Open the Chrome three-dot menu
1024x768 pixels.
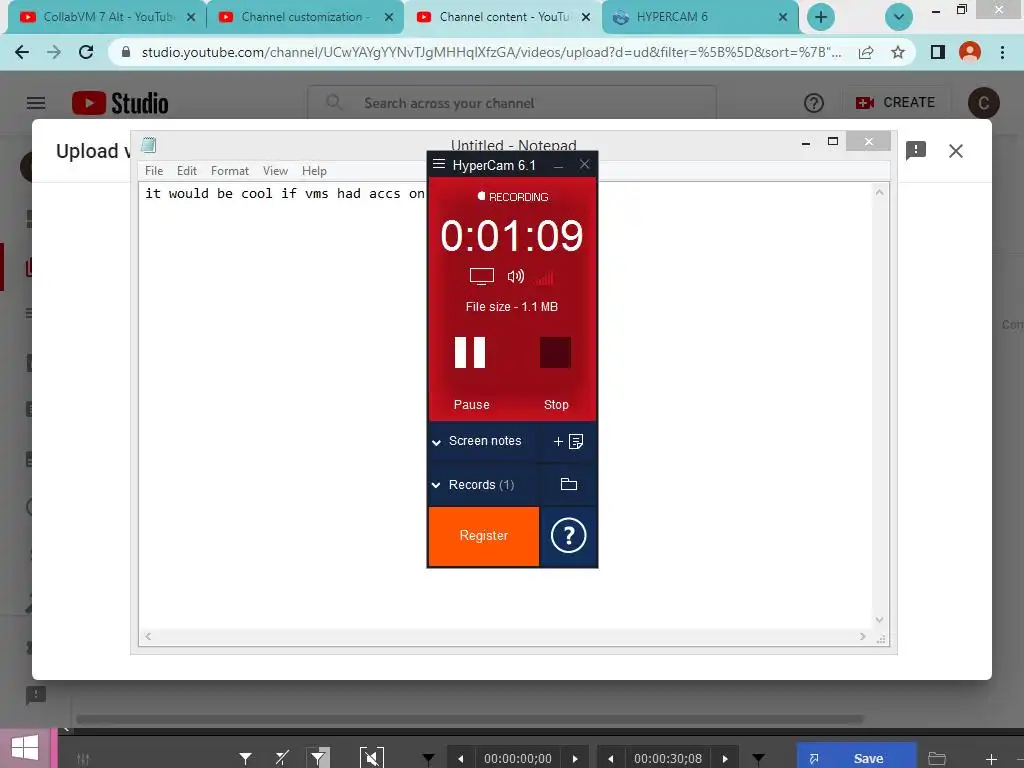click(1002, 52)
